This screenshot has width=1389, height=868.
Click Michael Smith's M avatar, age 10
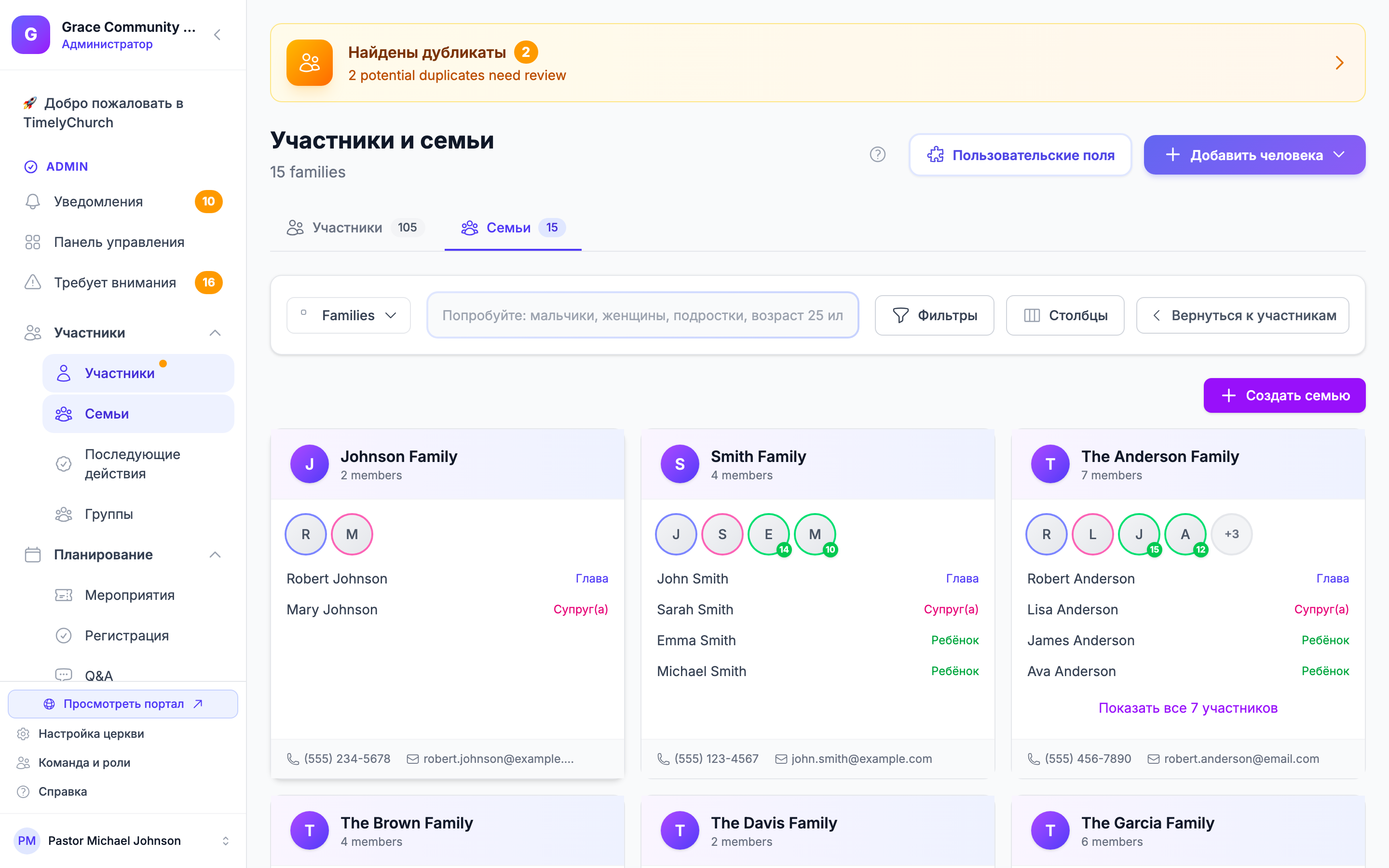click(815, 534)
